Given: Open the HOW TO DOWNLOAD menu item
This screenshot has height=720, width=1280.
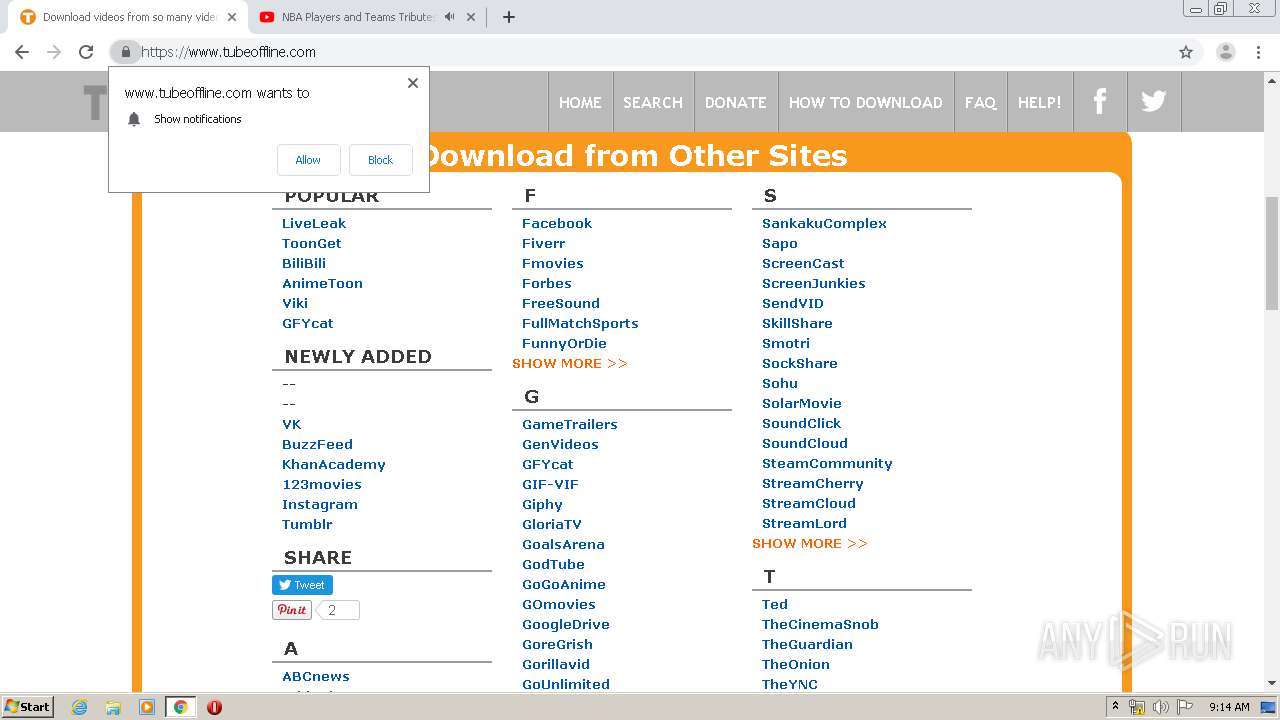Looking at the screenshot, I should pos(866,102).
